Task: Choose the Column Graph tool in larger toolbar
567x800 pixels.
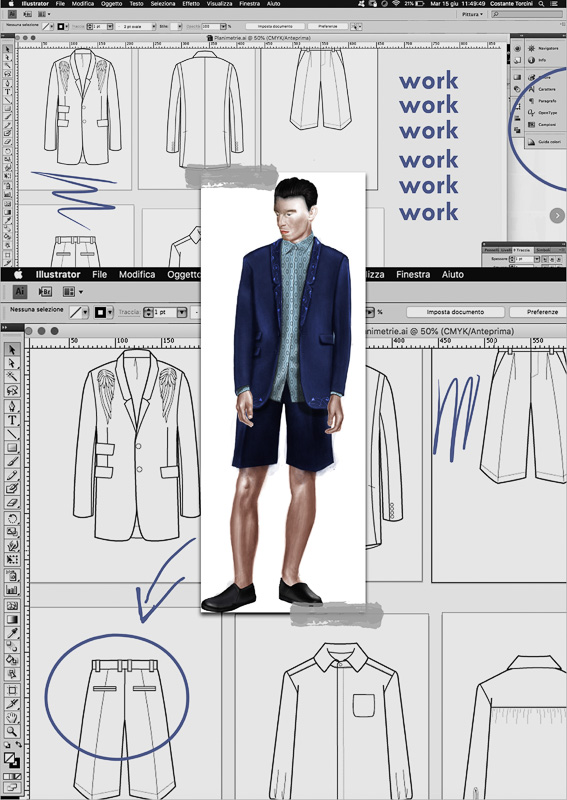Action: click(x=12, y=590)
